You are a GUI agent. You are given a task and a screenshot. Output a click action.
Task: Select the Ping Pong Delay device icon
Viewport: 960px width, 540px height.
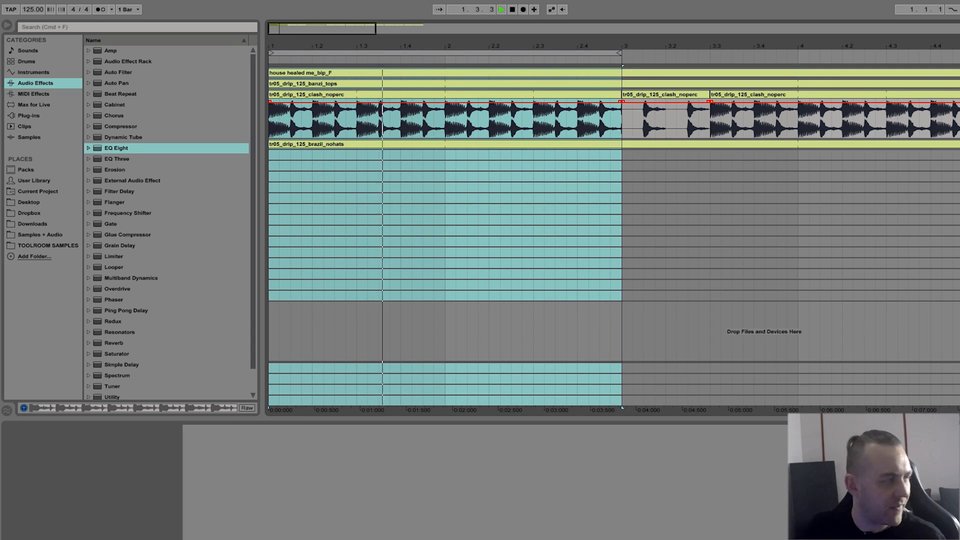coord(97,310)
